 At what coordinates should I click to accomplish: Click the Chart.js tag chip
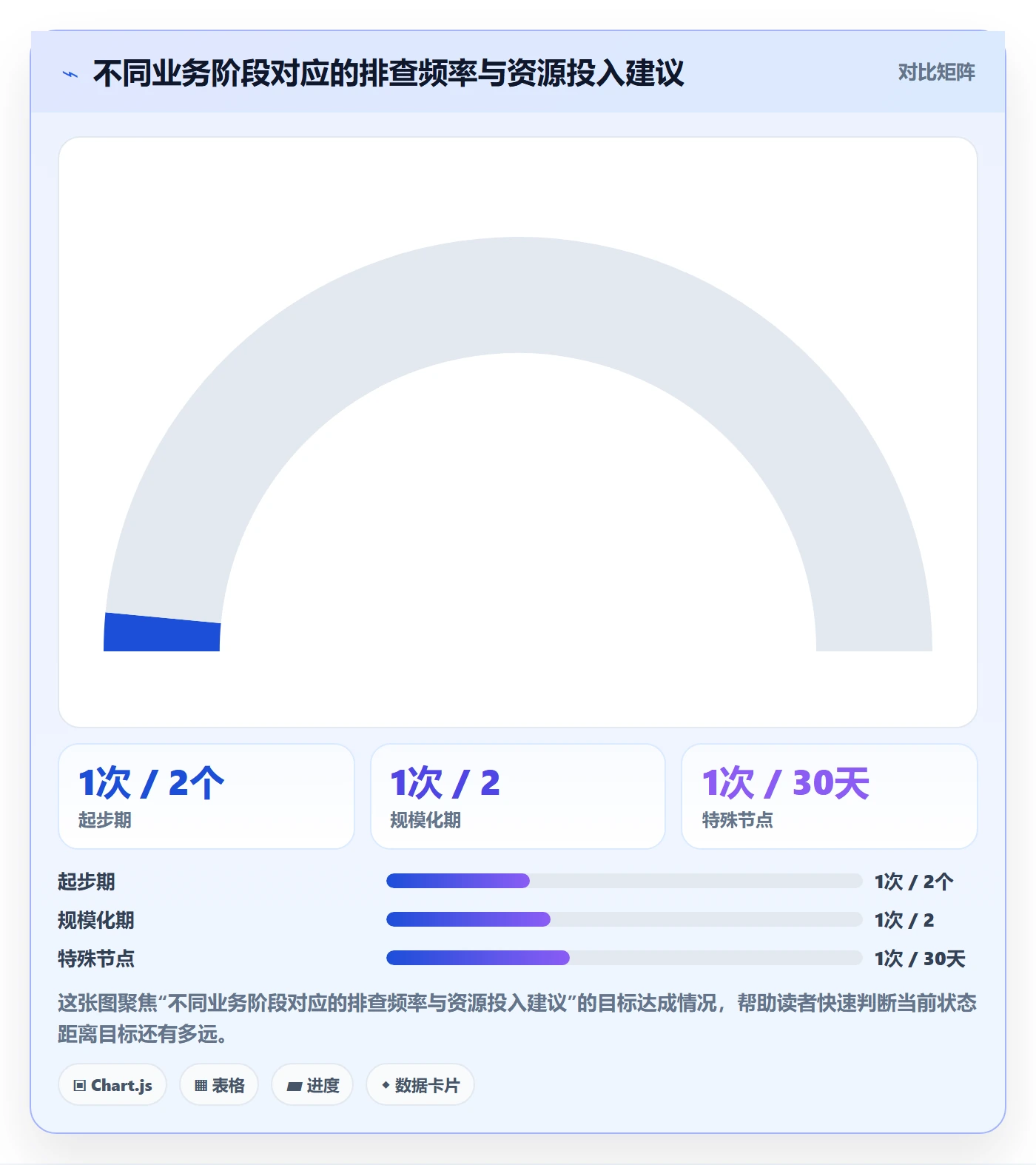click(112, 1085)
